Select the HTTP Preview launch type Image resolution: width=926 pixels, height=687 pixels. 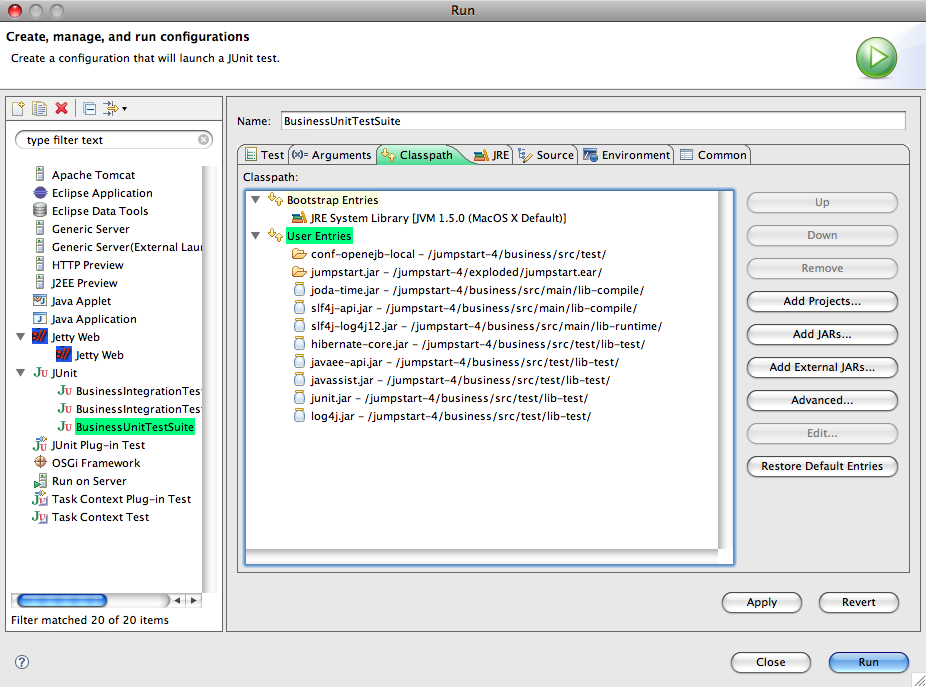(x=87, y=265)
